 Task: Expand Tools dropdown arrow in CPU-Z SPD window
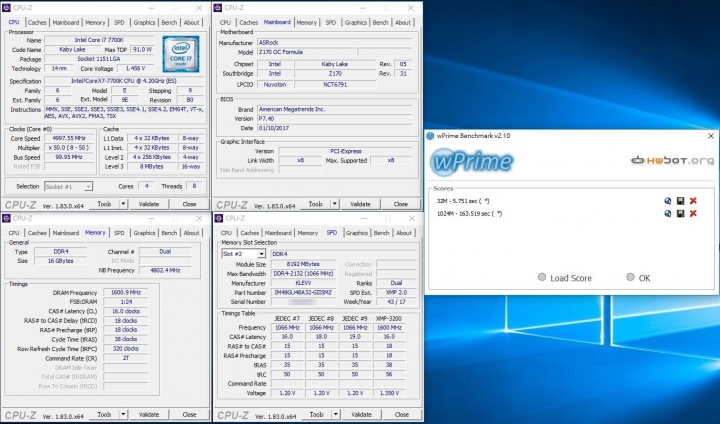point(336,414)
